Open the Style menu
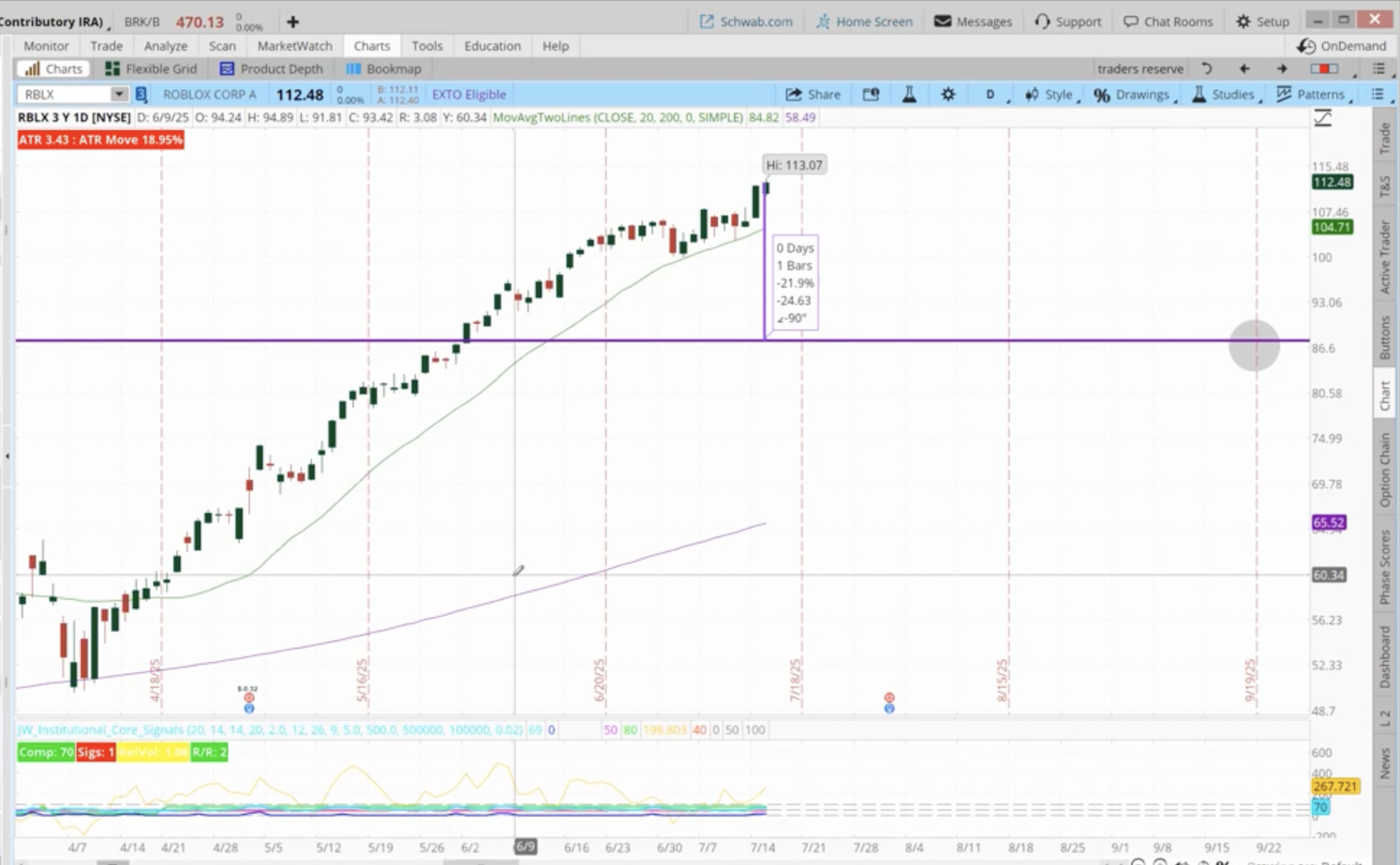The width and height of the screenshot is (1400, 865). tap(1052, 94)
